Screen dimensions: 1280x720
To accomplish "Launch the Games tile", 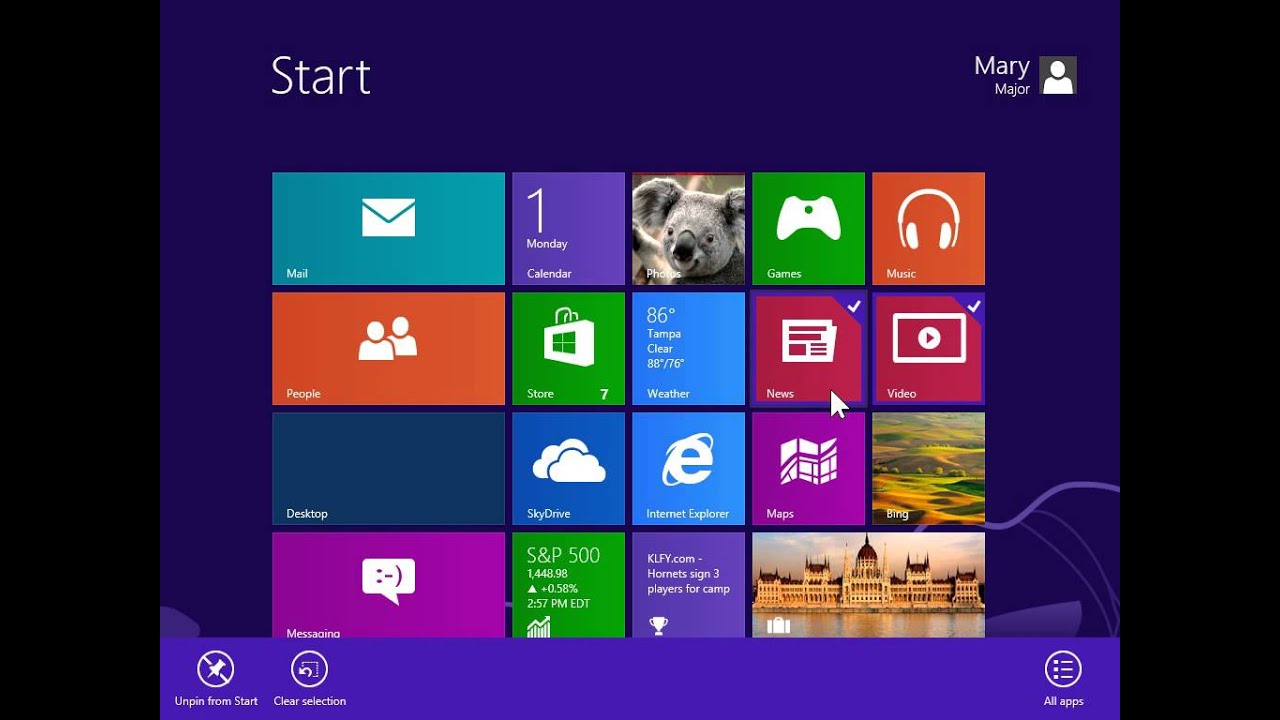I will 808,228.
